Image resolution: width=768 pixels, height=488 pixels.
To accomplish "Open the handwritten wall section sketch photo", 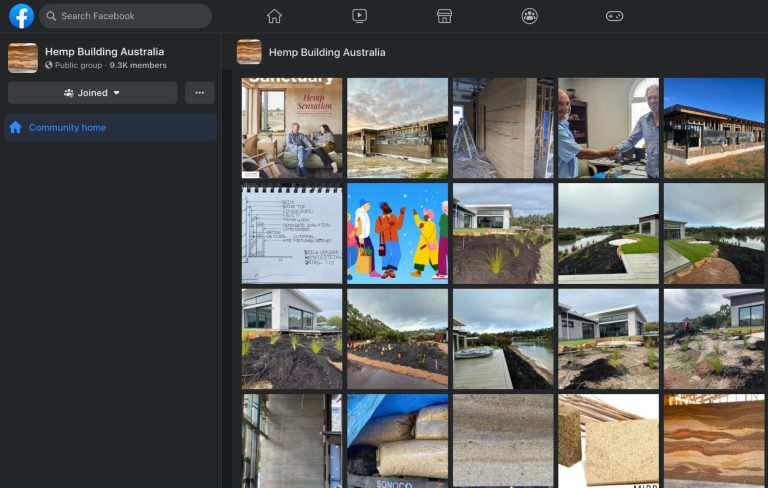I will (292, 233).
